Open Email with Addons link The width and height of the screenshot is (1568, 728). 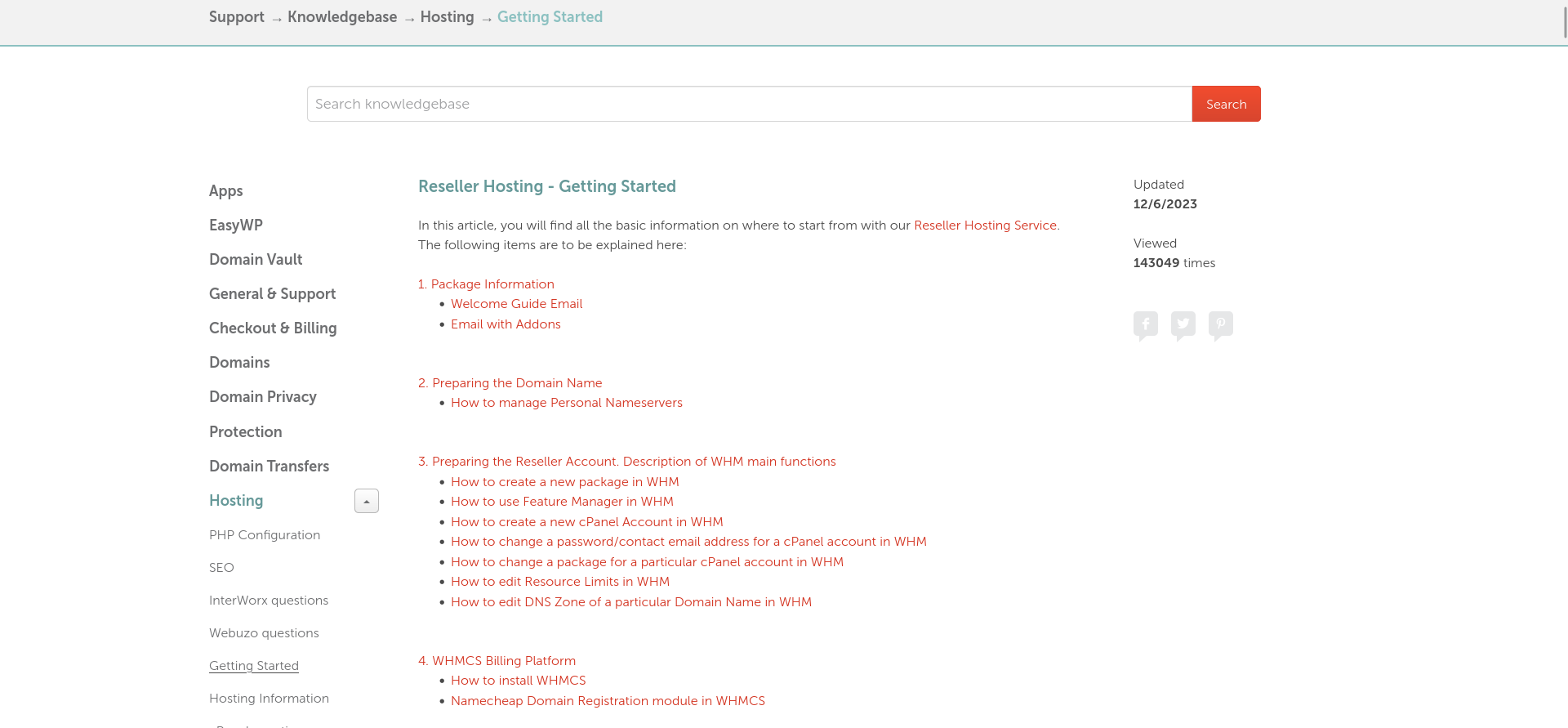click(x=506, y=324)
